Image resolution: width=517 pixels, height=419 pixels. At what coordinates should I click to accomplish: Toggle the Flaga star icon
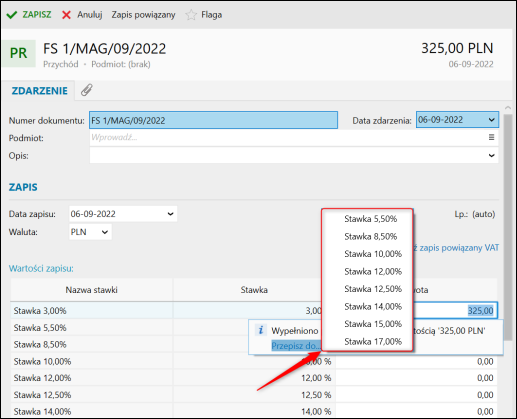tap(191, 15)
